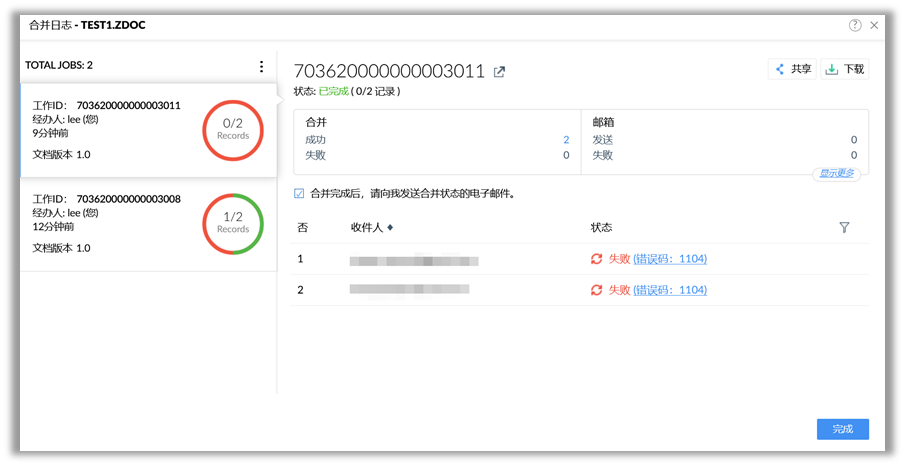Click the retry icon for record 2
Viewport: 905px width, 466px height.
click(597, 290)
